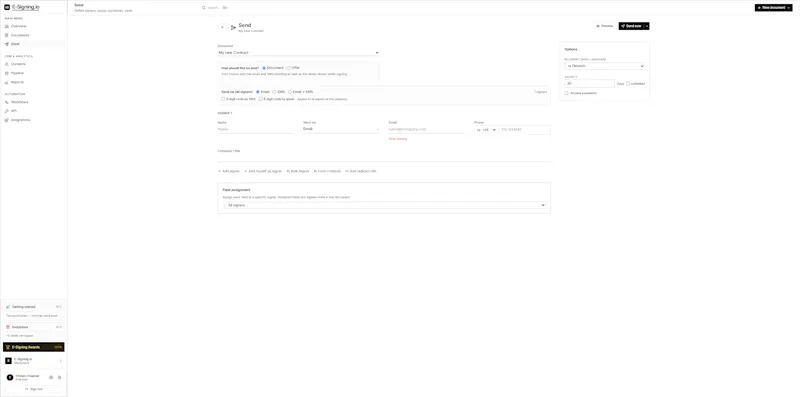Click From contacts

[327, 171]
